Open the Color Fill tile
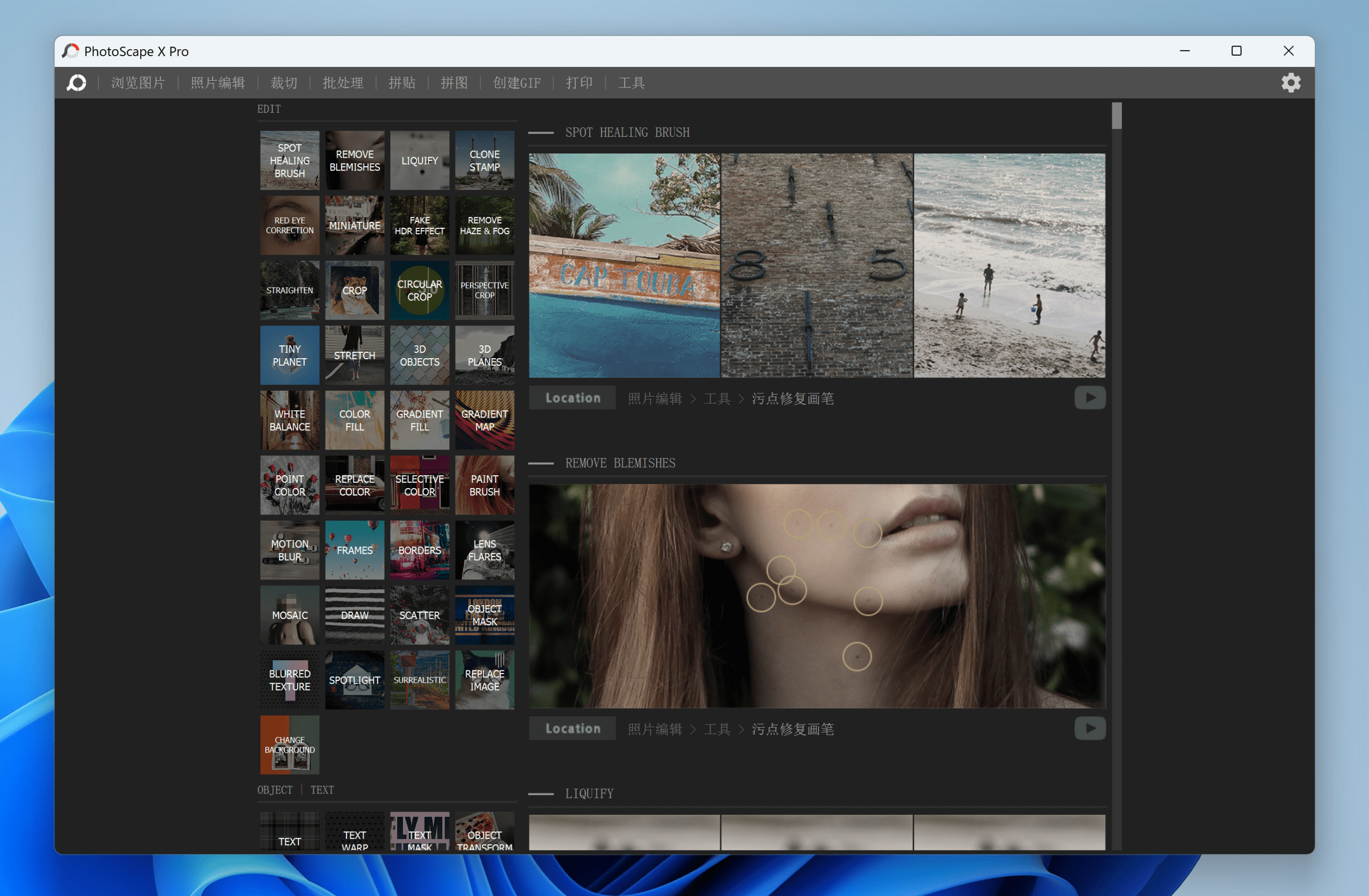Viewport: 1369px width, 896px height. pos(355,420)
